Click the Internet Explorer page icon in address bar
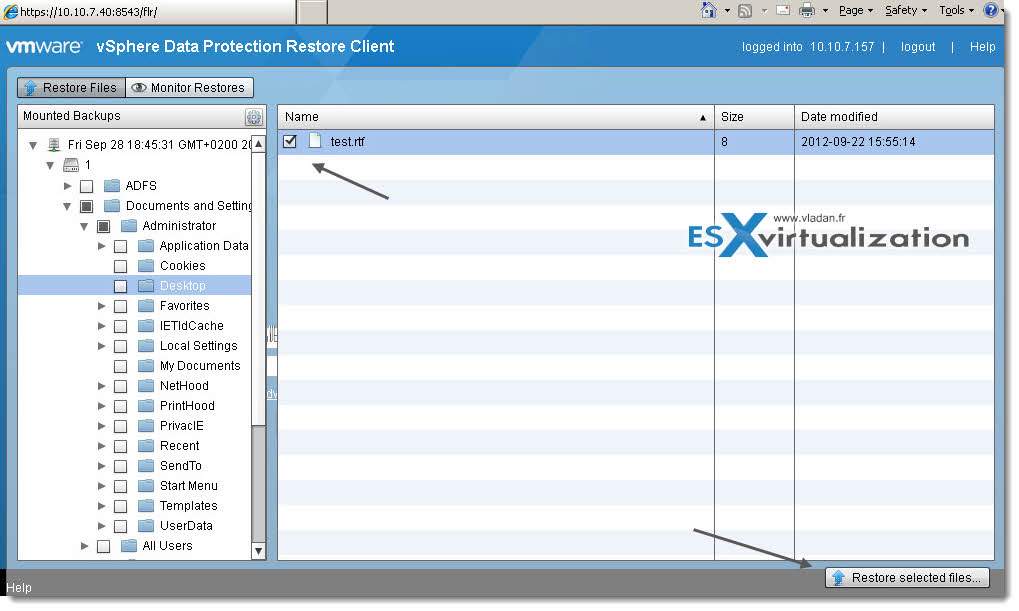 [x=10, y=11]
